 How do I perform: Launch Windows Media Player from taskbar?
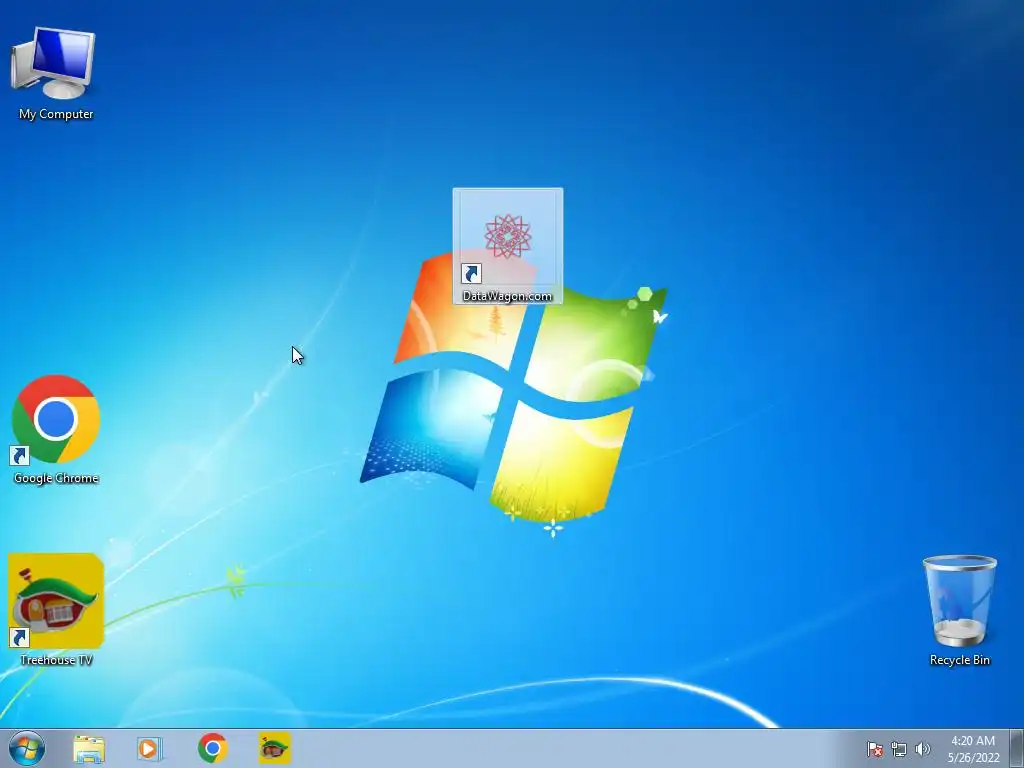150,748
